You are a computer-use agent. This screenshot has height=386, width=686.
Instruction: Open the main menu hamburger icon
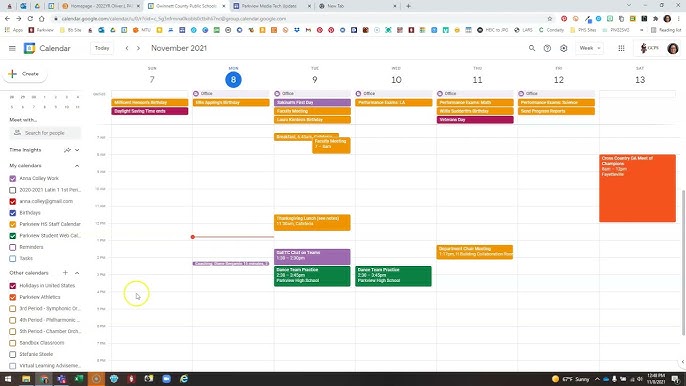point(12,48)
